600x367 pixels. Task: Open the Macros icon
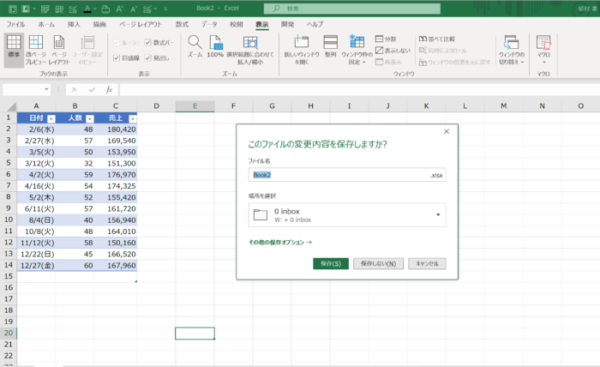543,42
